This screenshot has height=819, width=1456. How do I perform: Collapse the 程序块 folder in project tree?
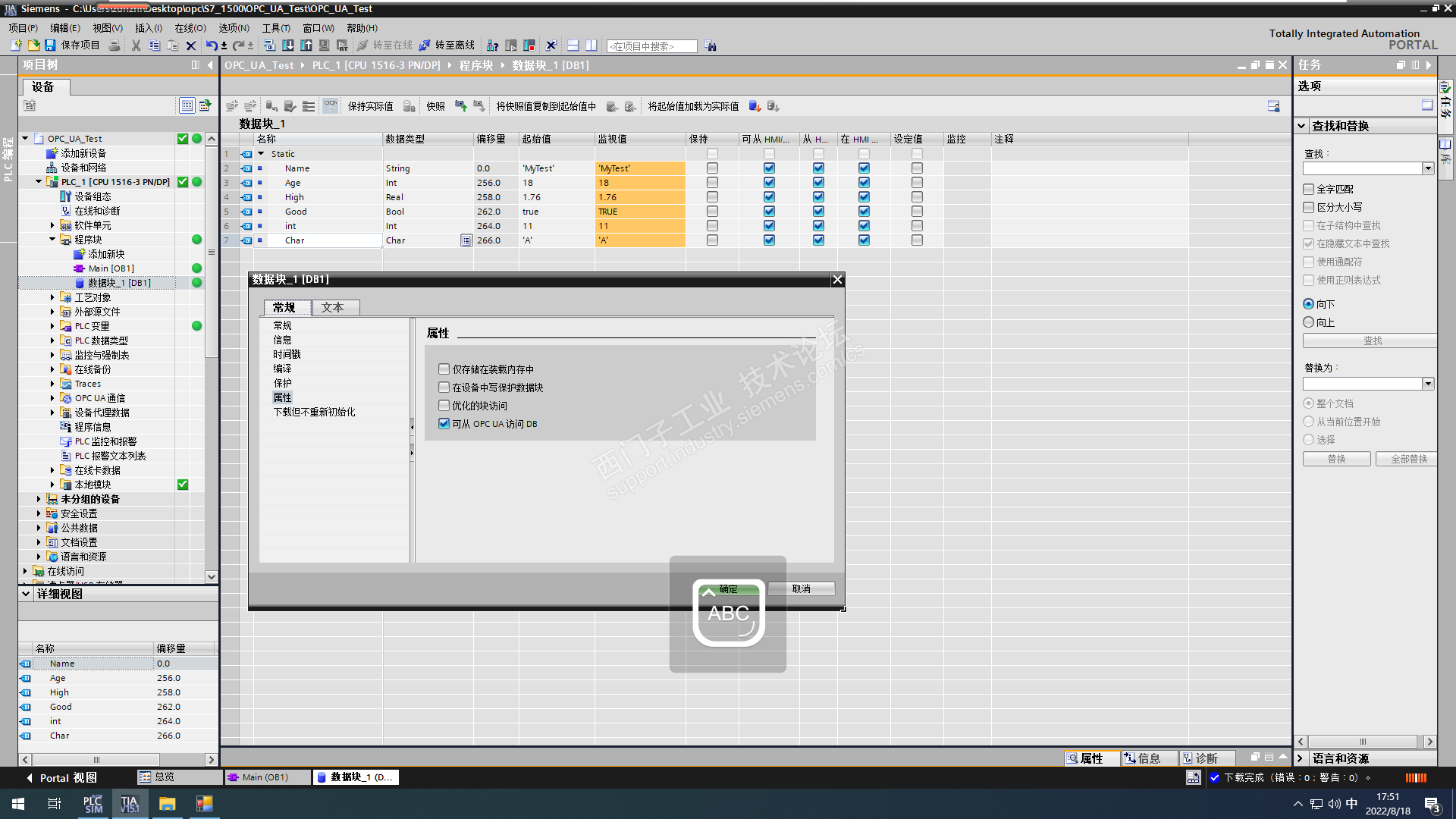pos(52,240)
